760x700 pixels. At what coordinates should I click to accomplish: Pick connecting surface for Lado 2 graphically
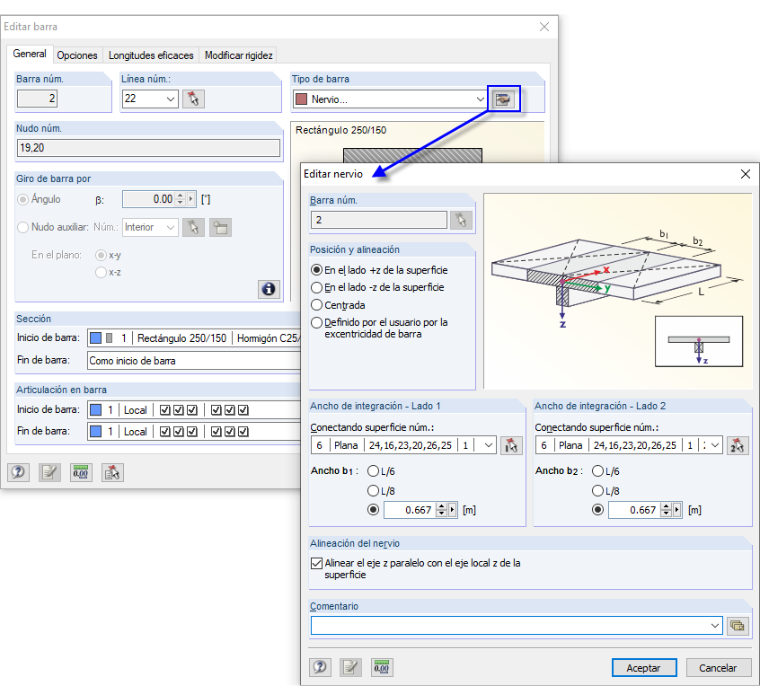point(737,445)
